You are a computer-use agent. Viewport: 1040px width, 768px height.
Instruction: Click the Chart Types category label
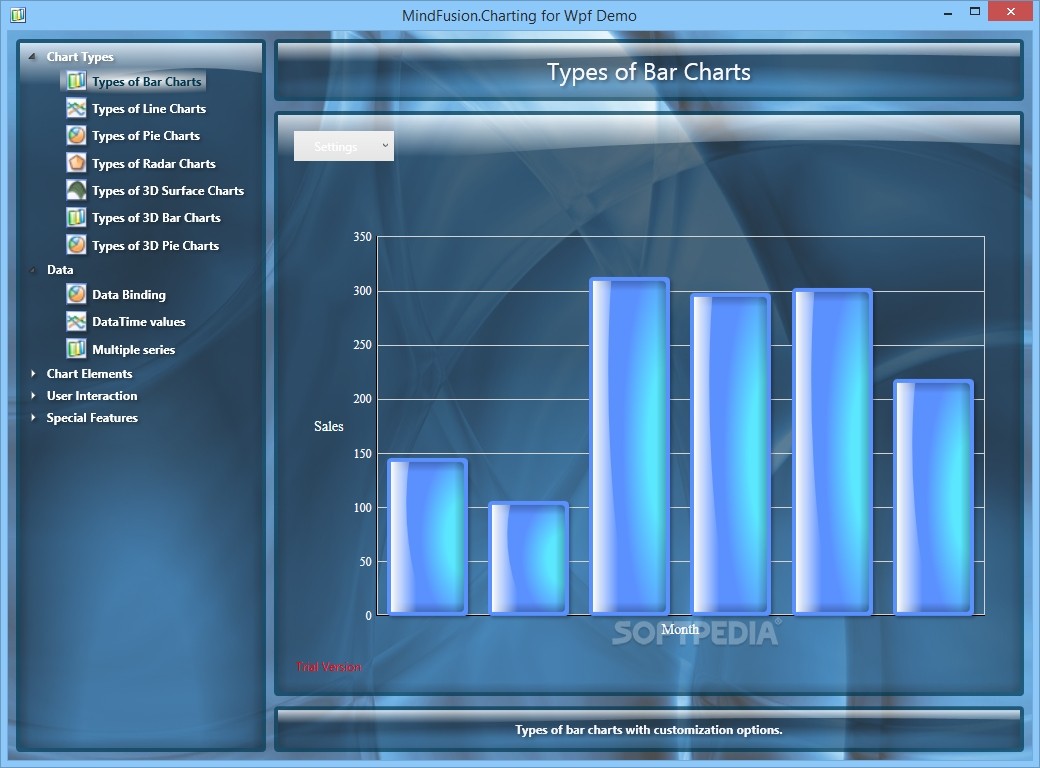coord(80,57)
